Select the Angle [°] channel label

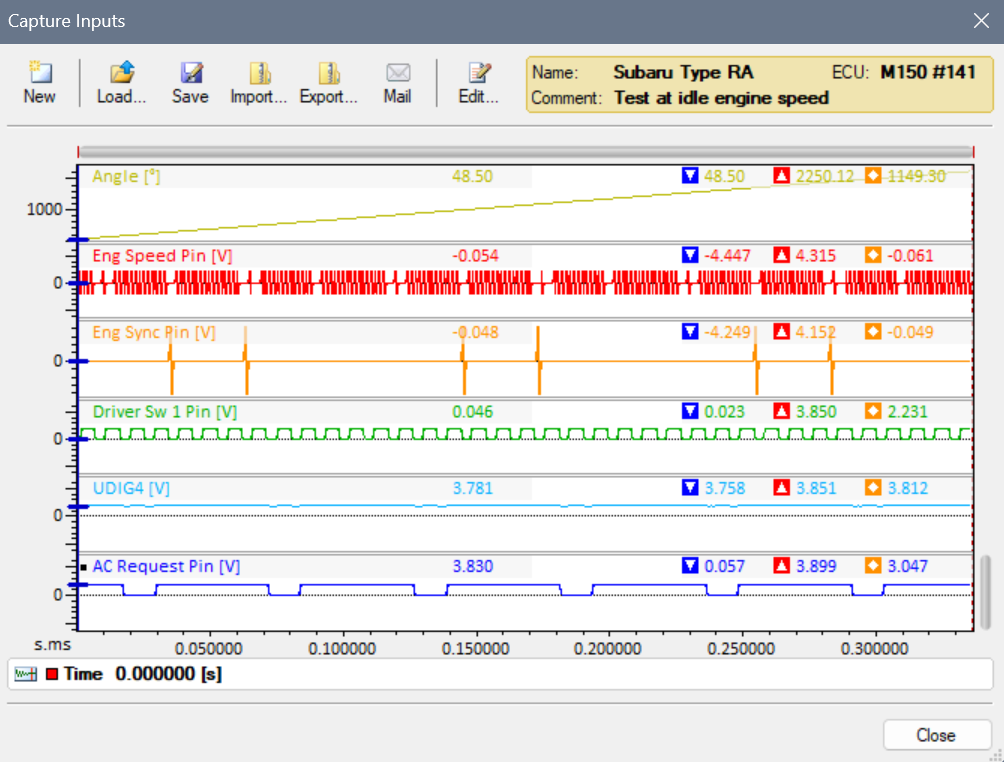point(126,176)
